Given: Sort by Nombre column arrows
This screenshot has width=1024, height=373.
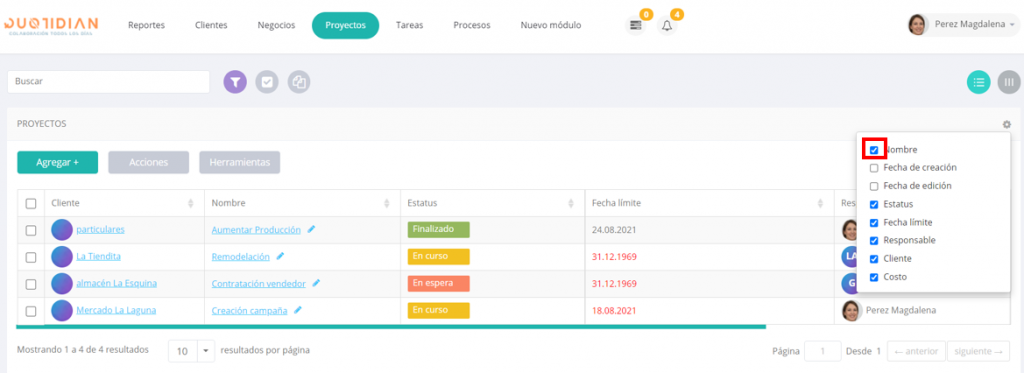Looking at the screenshot, I should click(x=387, y=203).
